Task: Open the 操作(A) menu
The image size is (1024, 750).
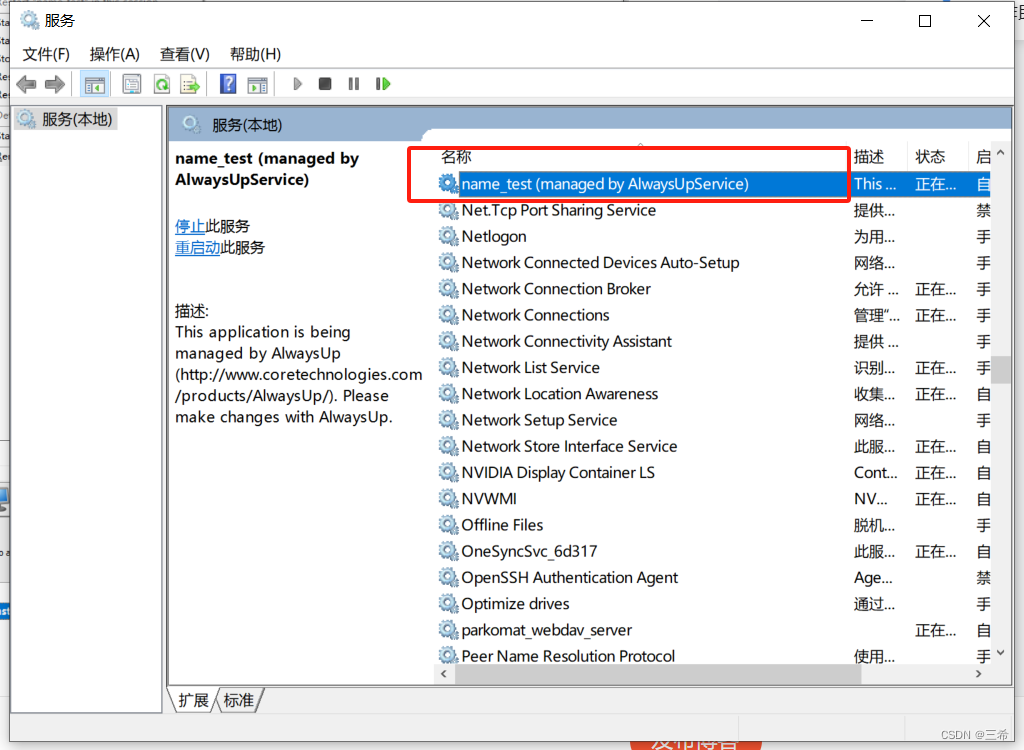Action: pyautogui.click(x=114, y=54)
